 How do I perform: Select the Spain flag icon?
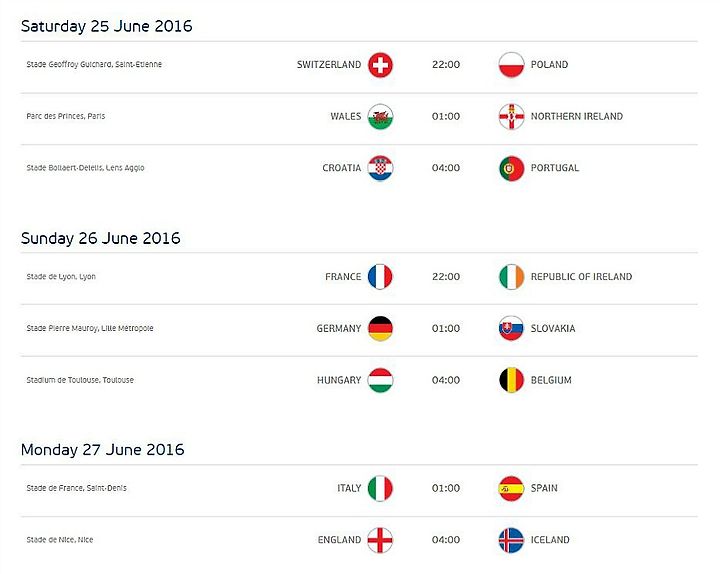click(511, 488)
